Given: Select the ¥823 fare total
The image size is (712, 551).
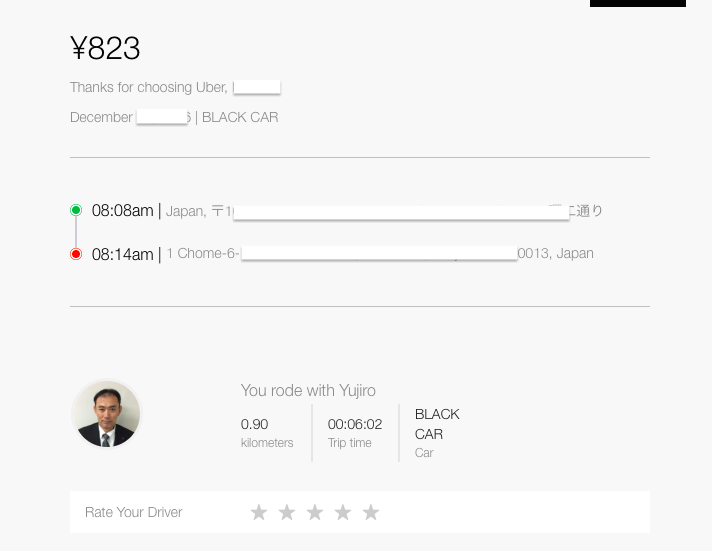Looking at the screenshot, I should 105,48.
